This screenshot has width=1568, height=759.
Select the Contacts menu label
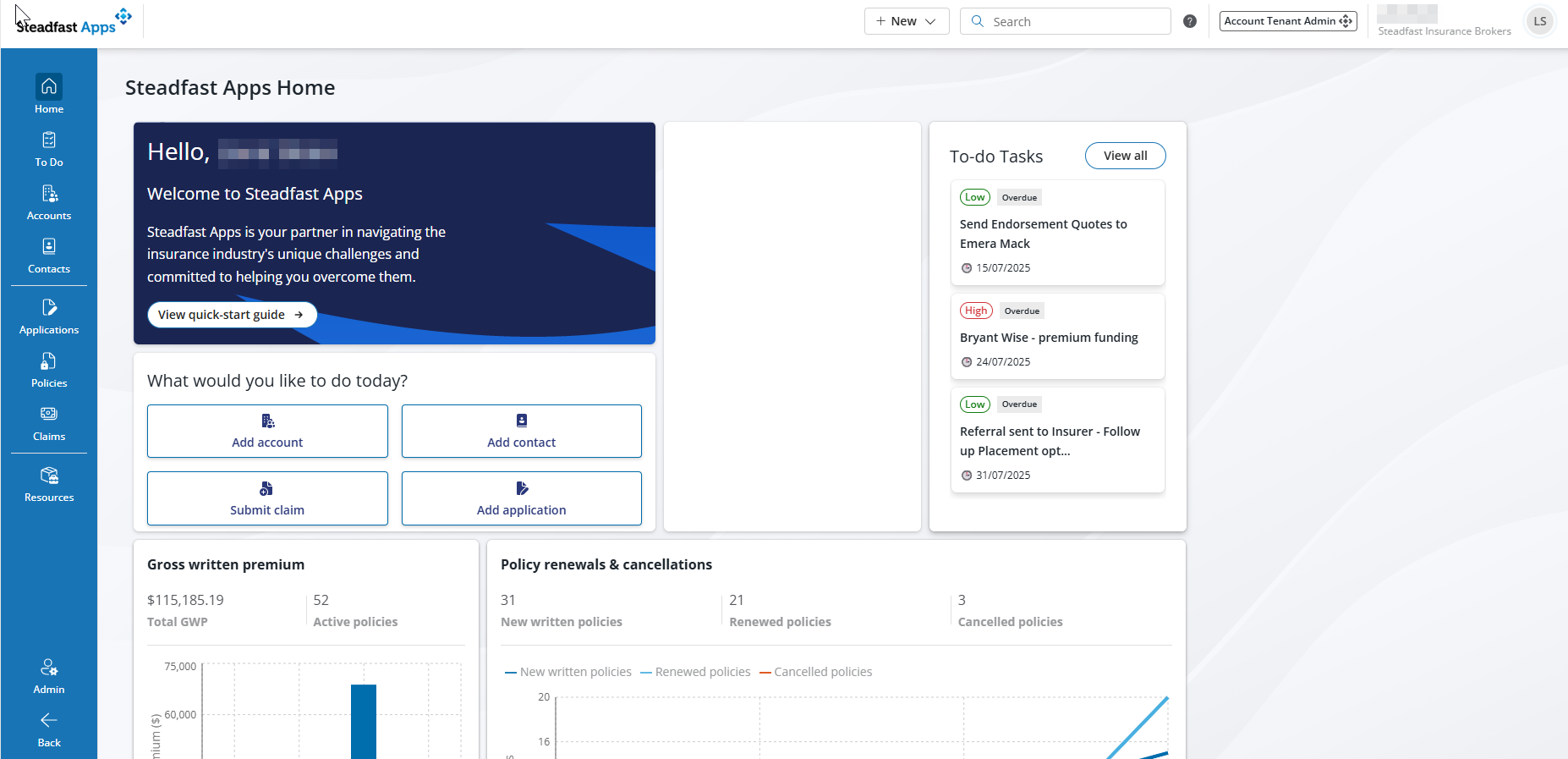pyautogui.click(x=49, y=269)
